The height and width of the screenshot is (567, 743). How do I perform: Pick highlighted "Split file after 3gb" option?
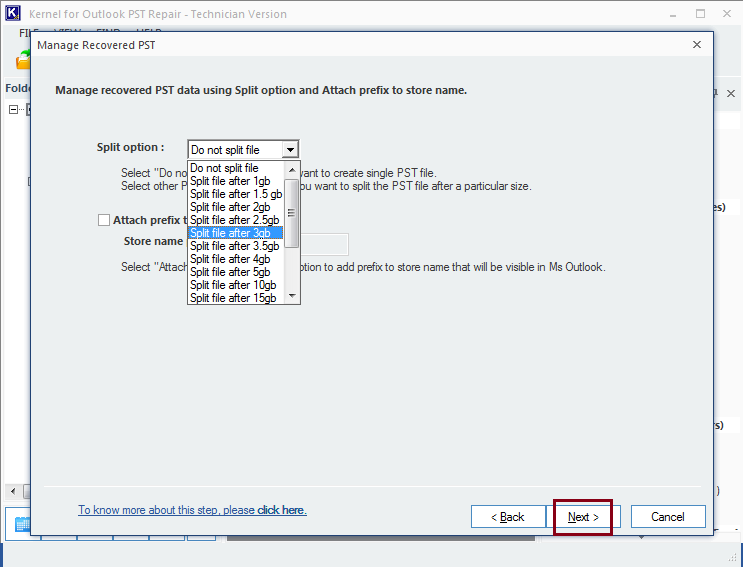tap(236, 233)
